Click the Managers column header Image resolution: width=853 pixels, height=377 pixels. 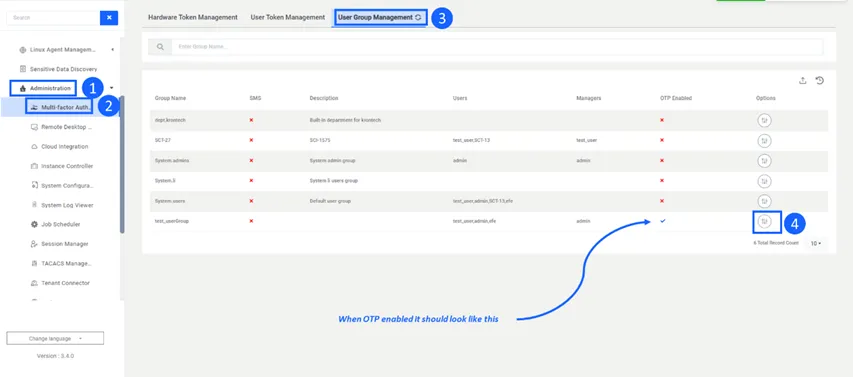588,98
